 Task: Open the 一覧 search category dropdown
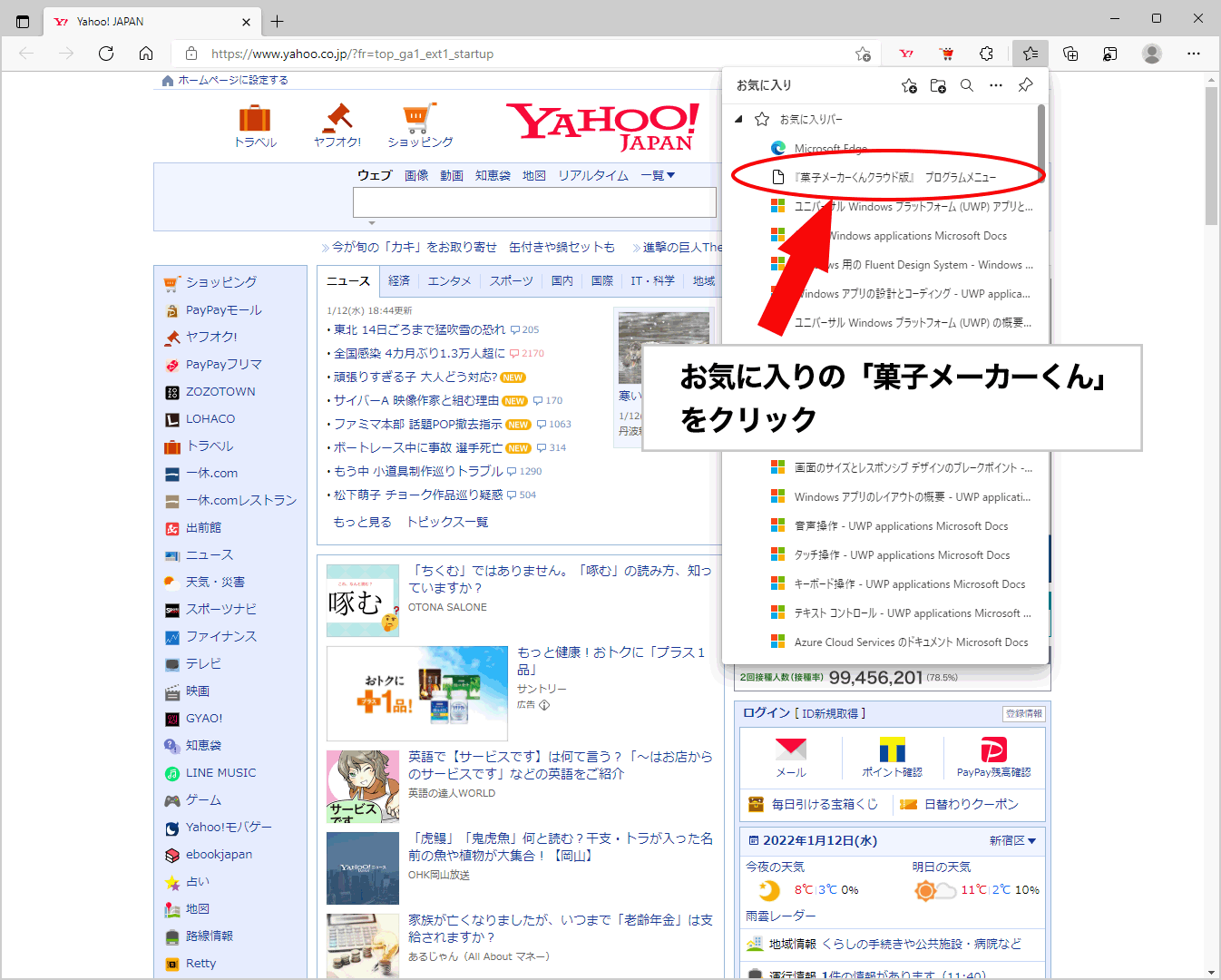[658, 175]
